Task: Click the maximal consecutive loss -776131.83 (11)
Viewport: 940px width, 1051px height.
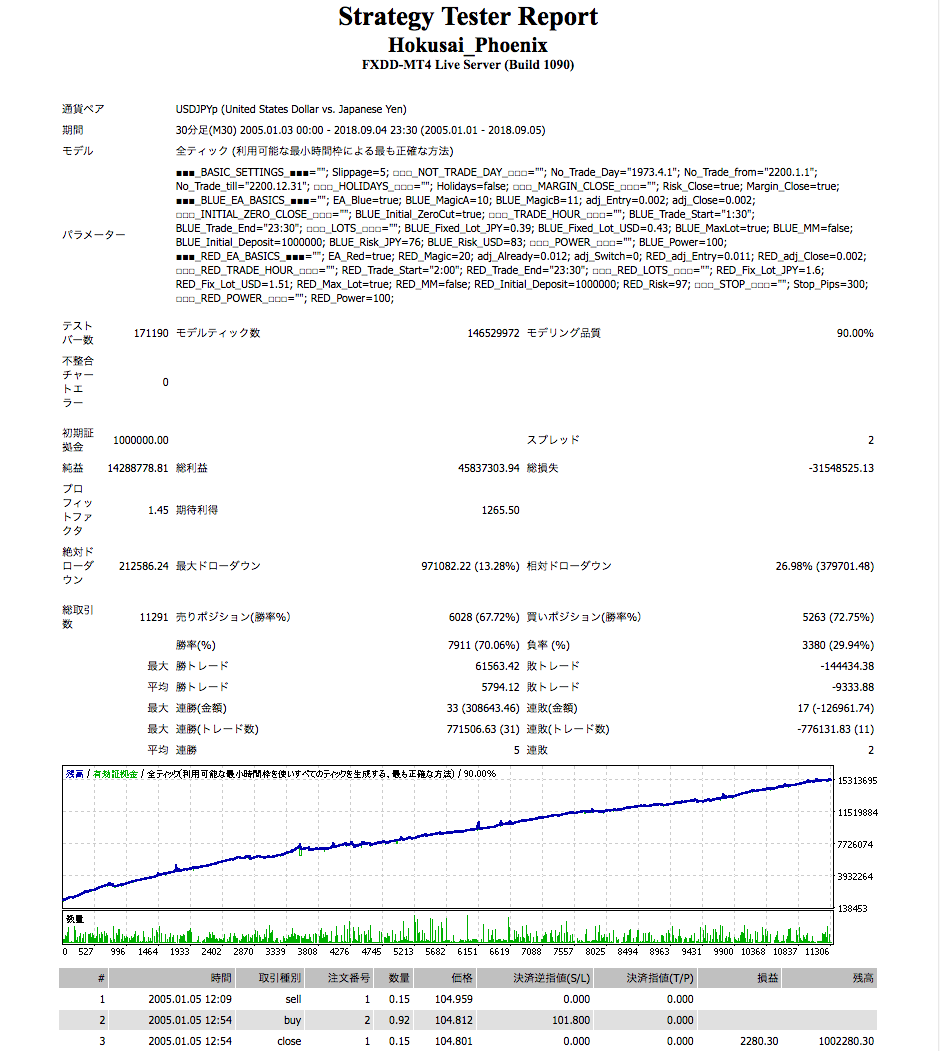Action: click(835, 729)
